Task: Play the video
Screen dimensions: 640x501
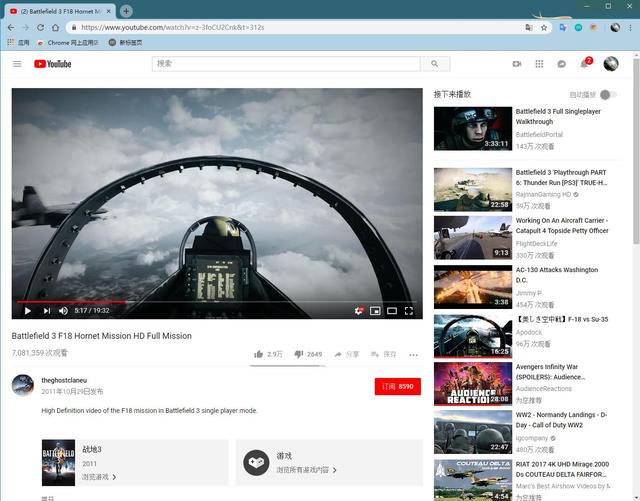Action: [x=28, y=311]
